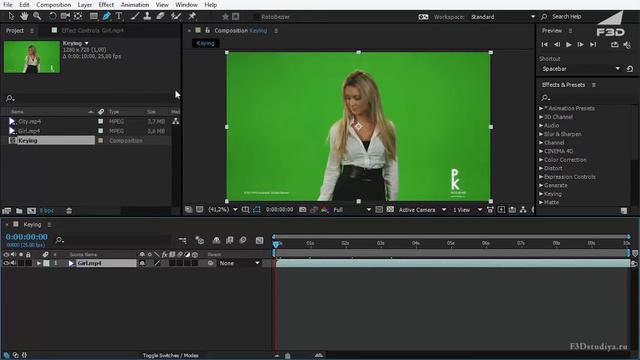640x360 pixels.
Task: Open the Composition menu
Action: click(x=53, y=5)
